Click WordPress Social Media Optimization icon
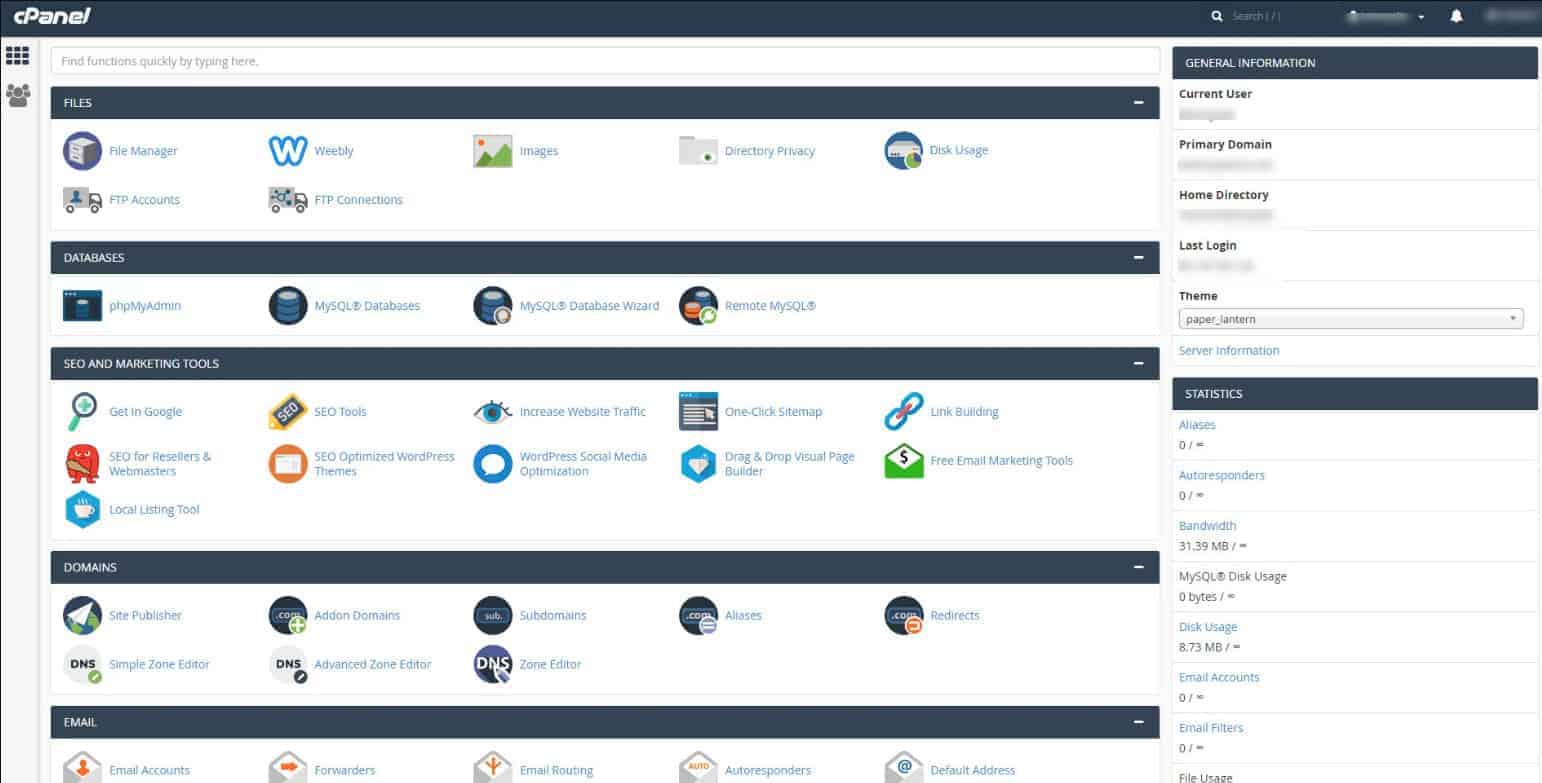Screen dimensions: 1542x783 493,464
